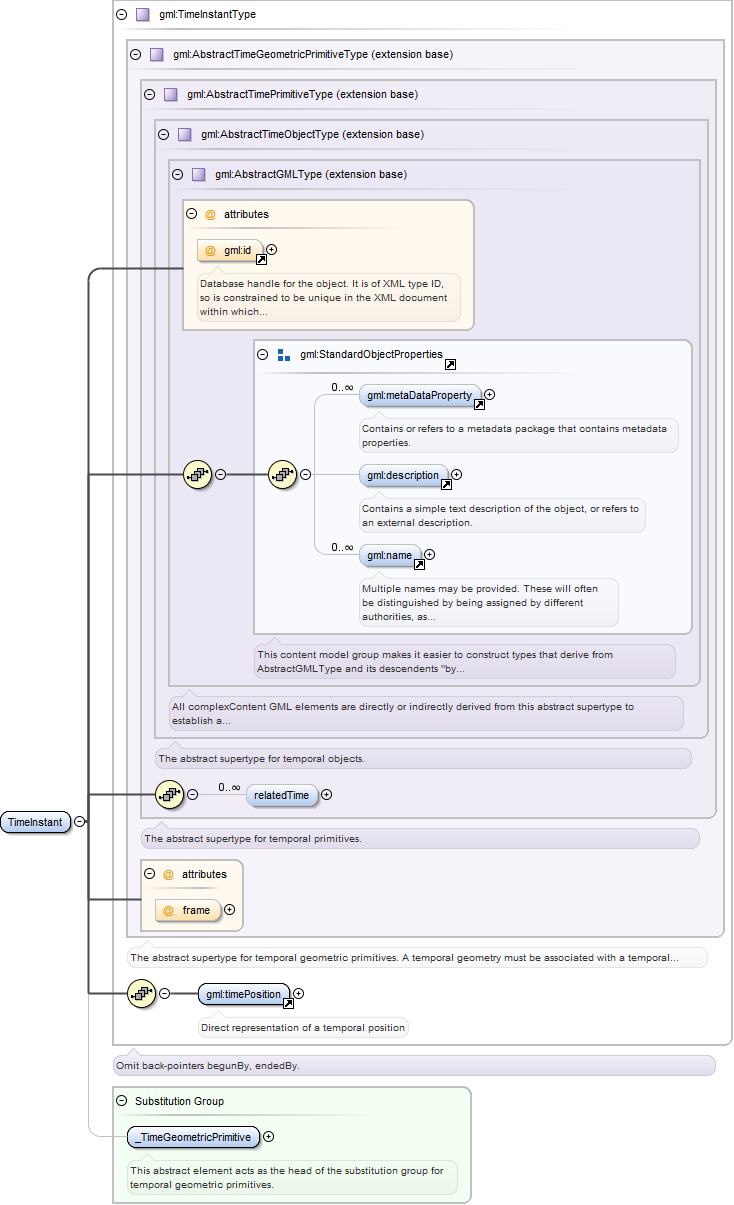Click the gml:TimeInstantType title label
The height and width of the screenshot is (1205, 734).
(207, 14)
